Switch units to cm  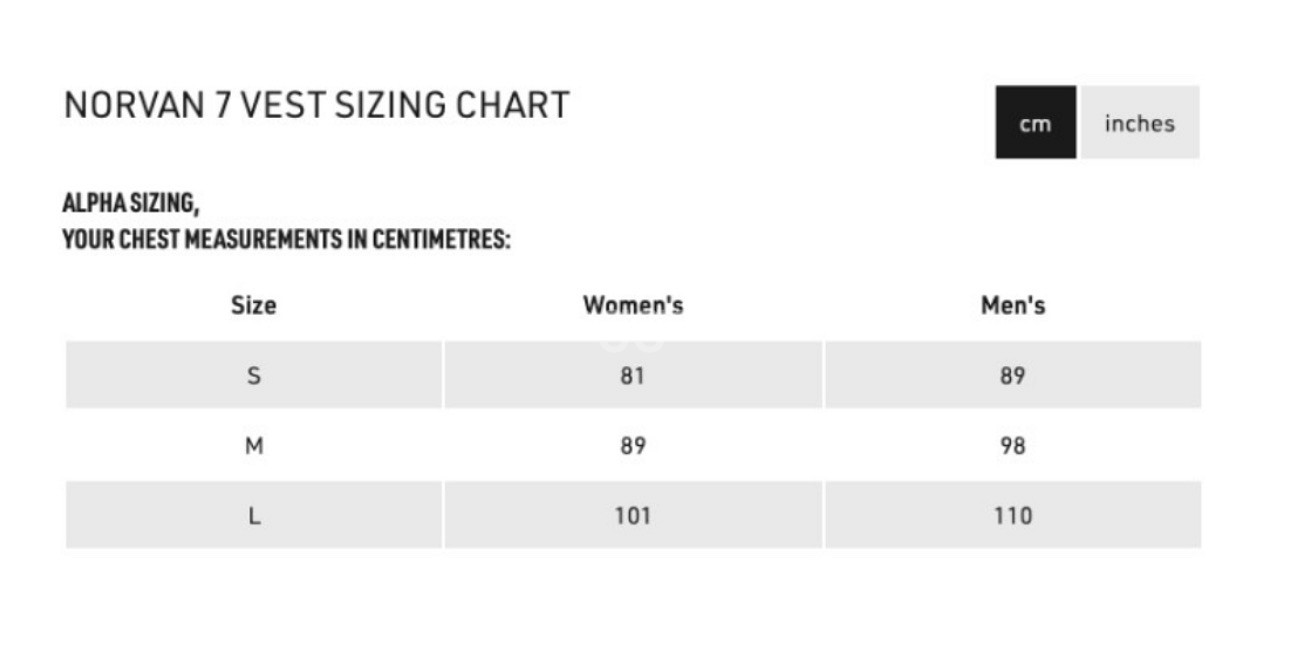(x=1035, y=122)
